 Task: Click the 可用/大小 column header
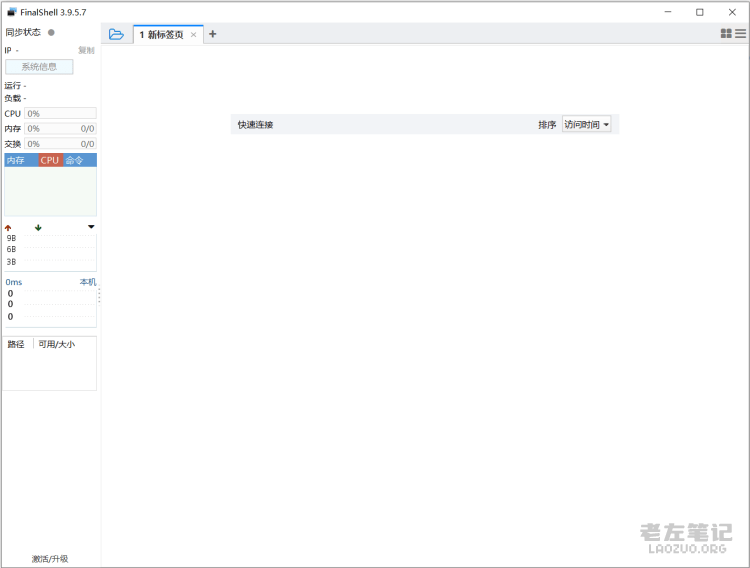[56, 344]
